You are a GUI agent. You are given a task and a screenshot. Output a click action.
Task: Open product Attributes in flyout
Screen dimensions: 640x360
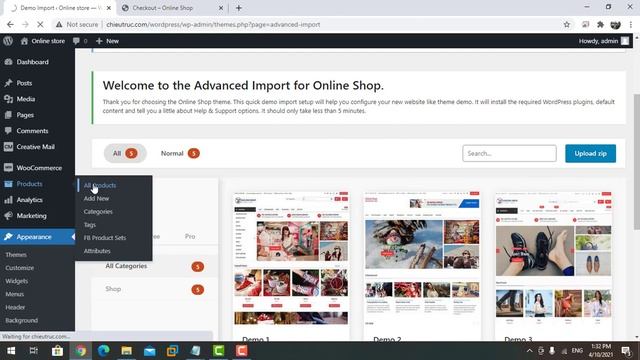click(97, 251)
